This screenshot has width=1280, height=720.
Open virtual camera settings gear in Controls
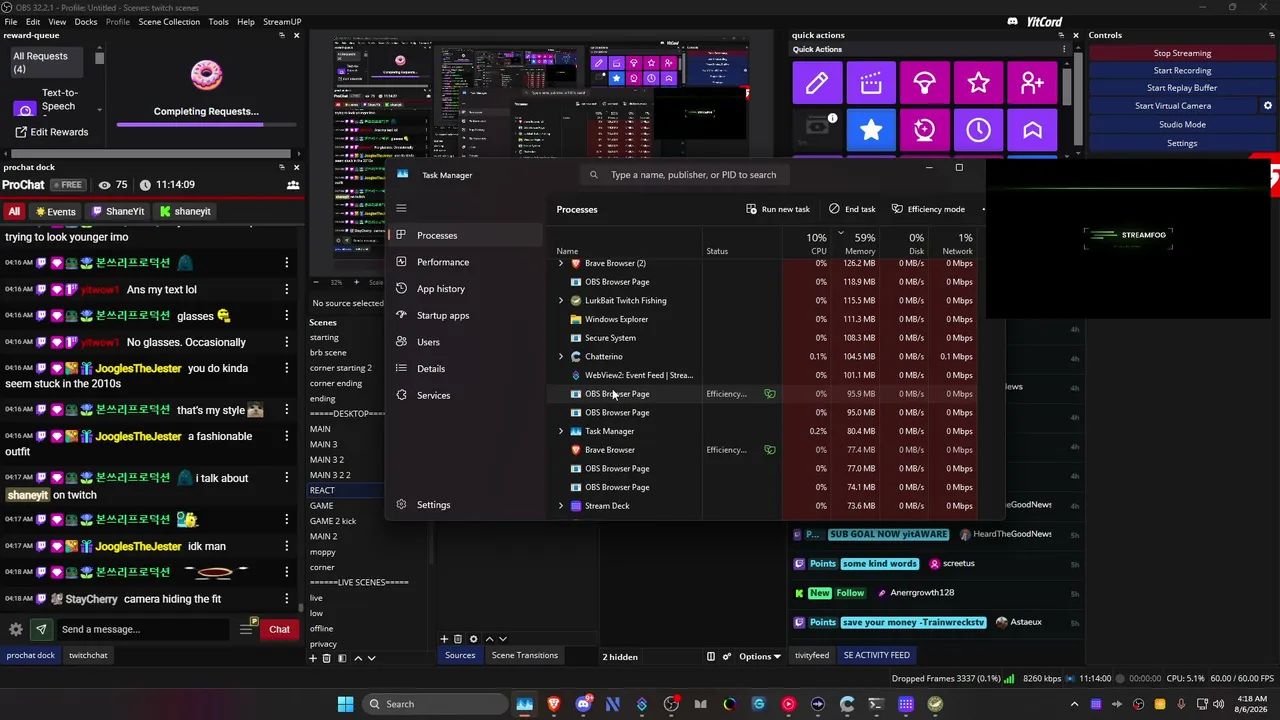click(x=1268, y=106)
